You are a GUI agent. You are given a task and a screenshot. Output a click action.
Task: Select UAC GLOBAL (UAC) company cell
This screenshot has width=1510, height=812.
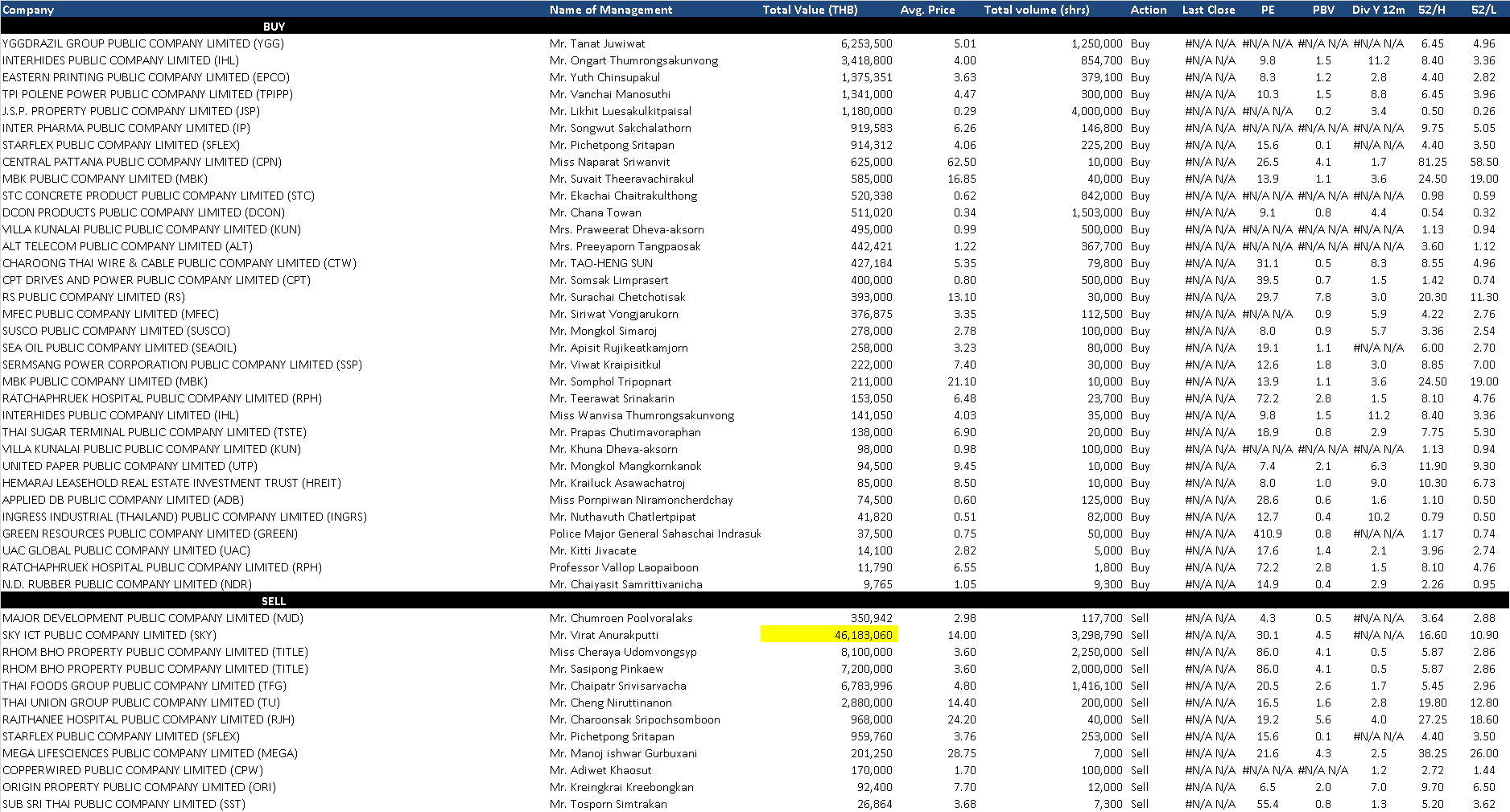126,550
